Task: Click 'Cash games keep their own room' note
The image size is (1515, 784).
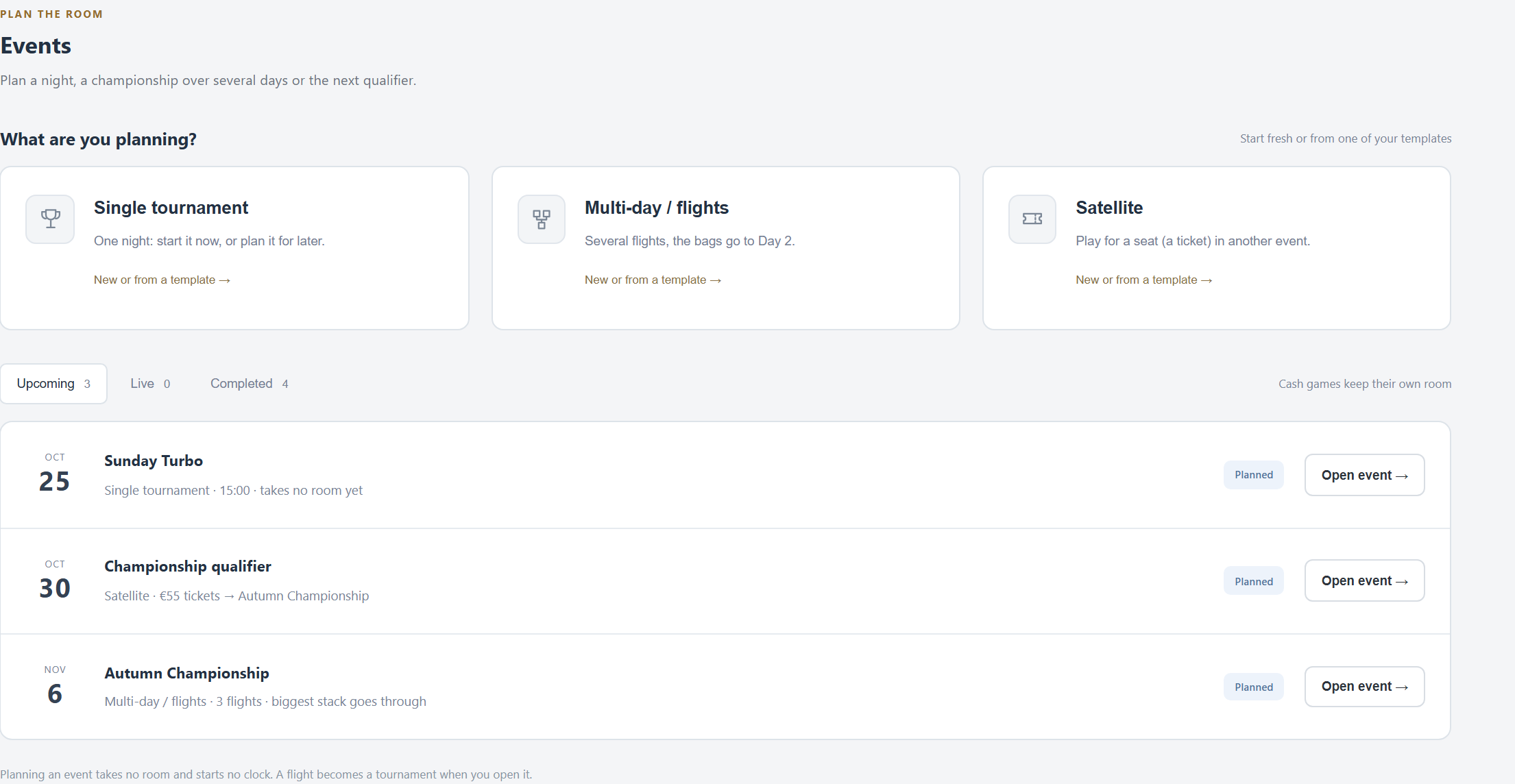Action: pyautogui.click(x=1365, y=384)
